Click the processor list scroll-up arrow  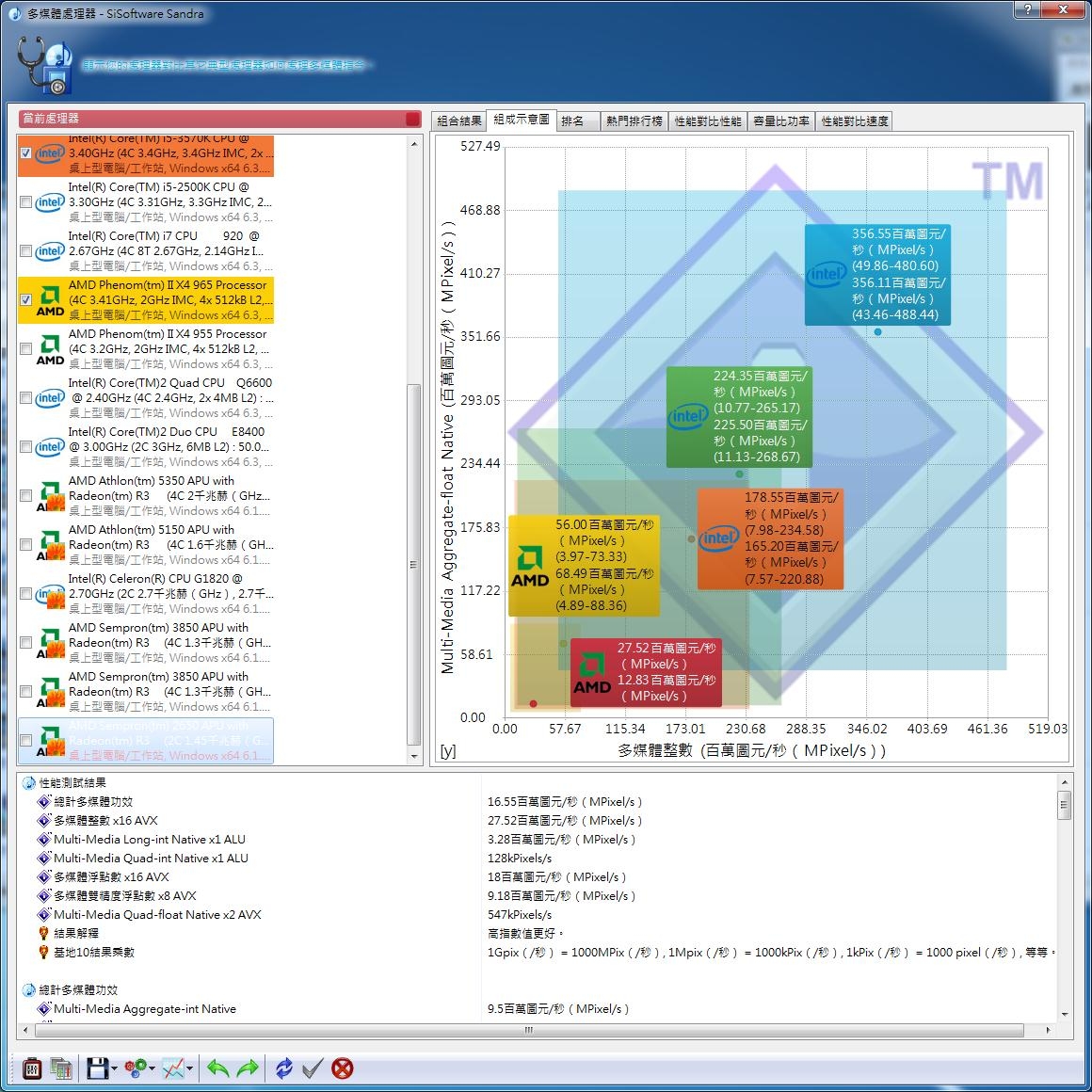[414, 144]
